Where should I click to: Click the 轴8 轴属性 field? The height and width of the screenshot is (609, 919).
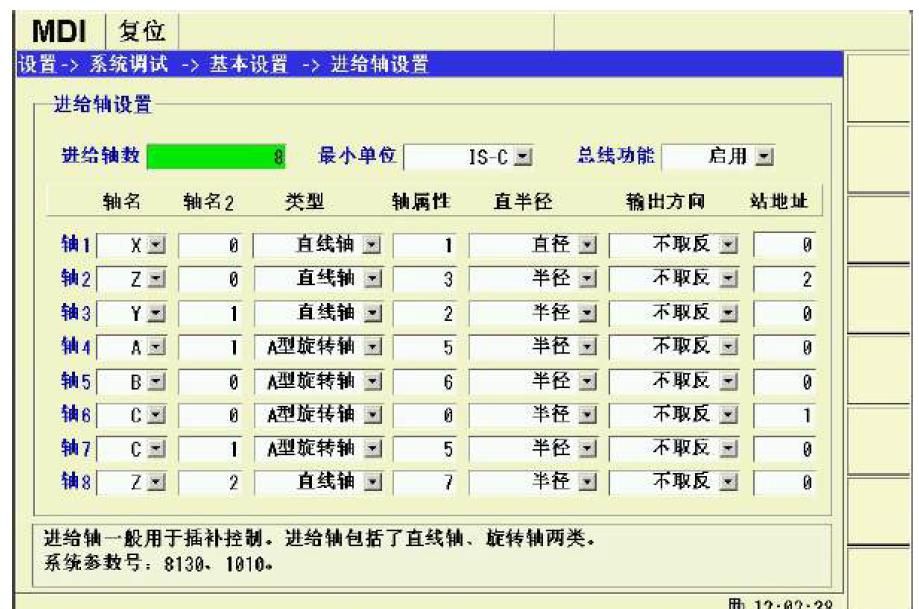tap(426, 483)
